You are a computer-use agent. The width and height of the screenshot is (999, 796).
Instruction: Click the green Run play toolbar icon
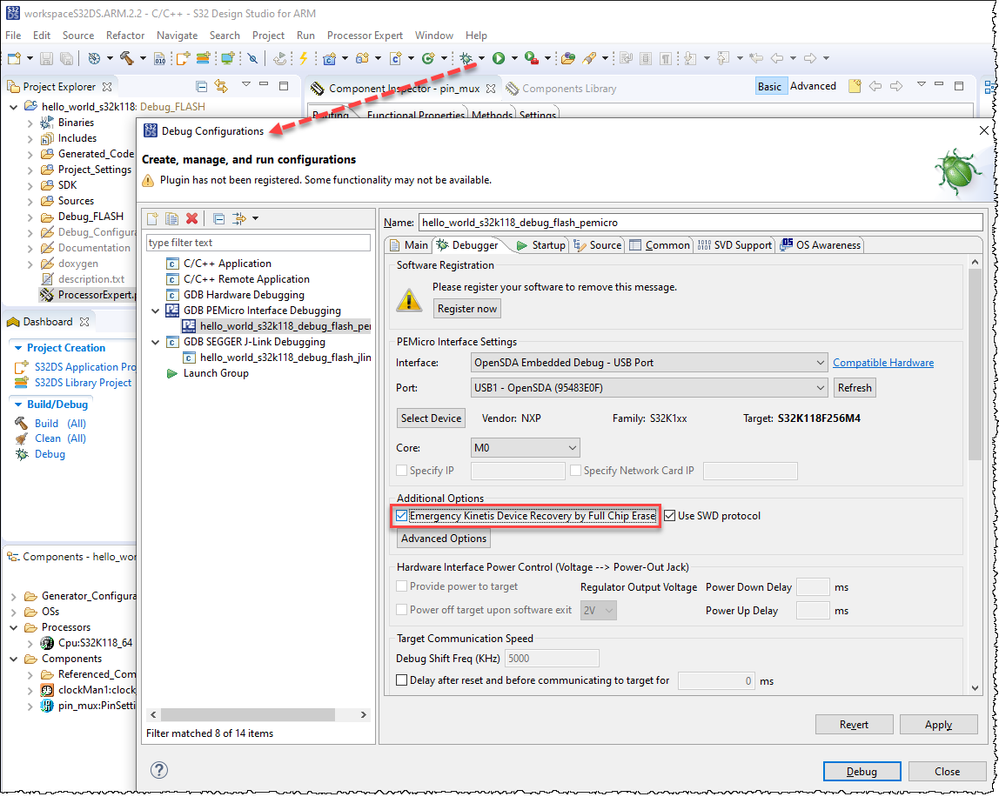(x=499, y=59)
